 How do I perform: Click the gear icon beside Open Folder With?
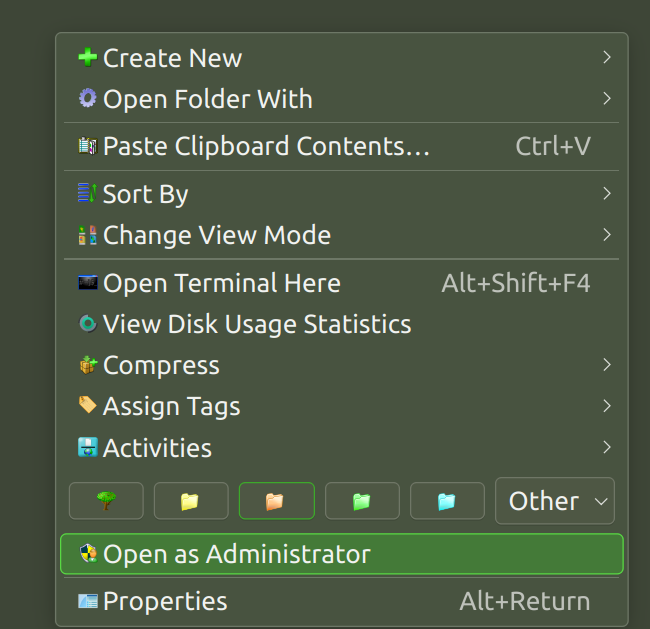click(x=87, y=98)
